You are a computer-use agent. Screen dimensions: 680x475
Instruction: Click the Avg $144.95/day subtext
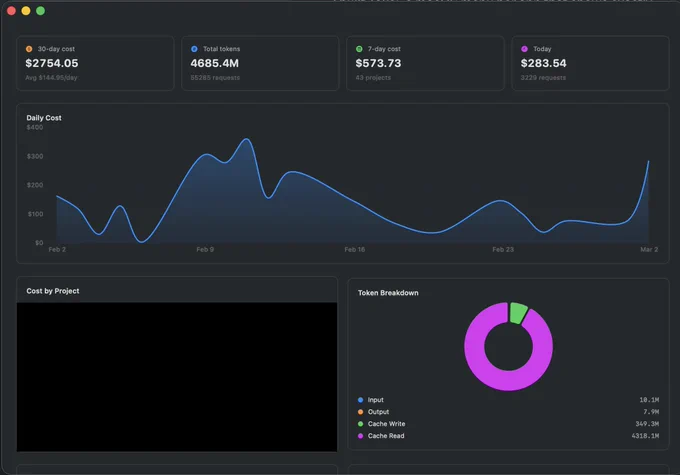pos(51,78)
